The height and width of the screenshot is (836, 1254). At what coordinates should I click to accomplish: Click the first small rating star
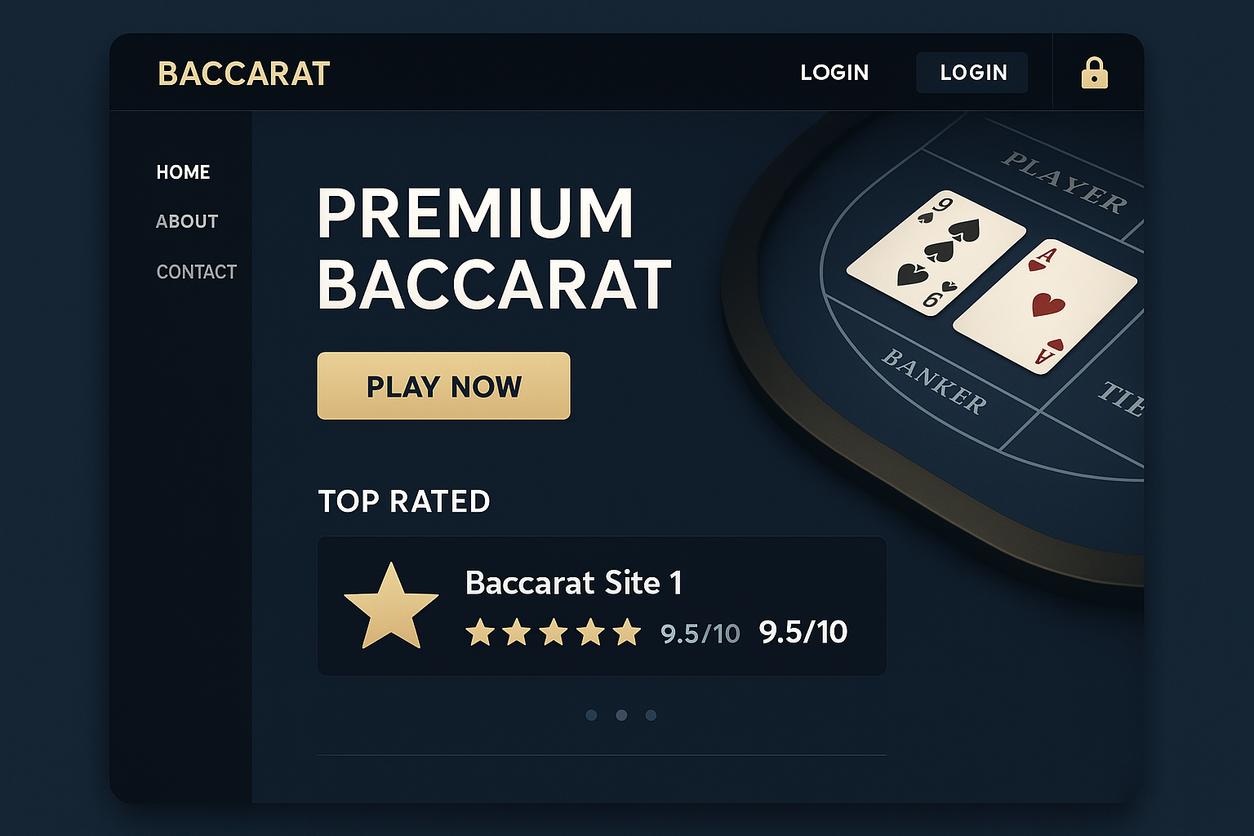click(480, 632)
